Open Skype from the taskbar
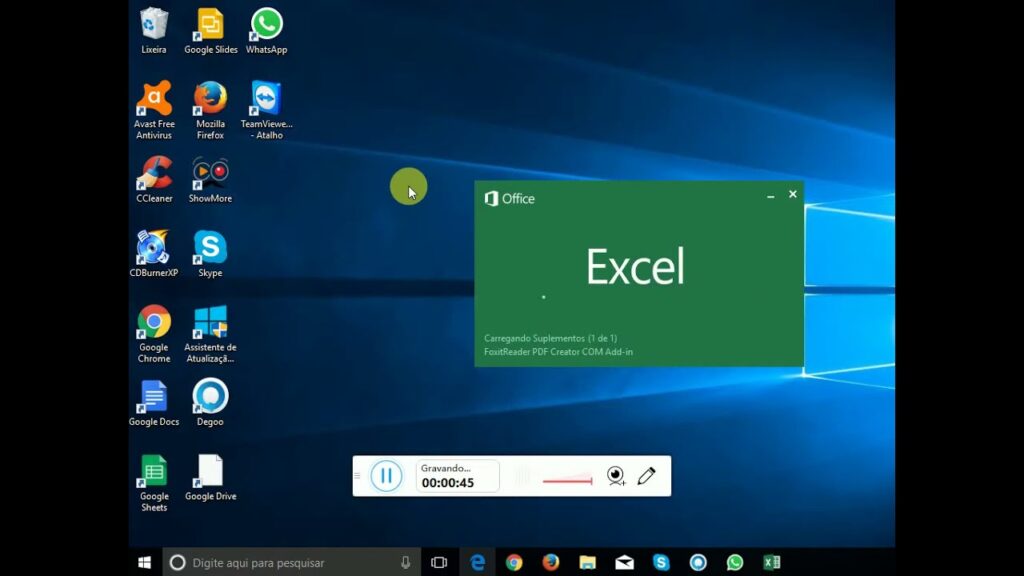This screenshot has height=576, width=1024. pyautogui.click(x=661, y=562)
